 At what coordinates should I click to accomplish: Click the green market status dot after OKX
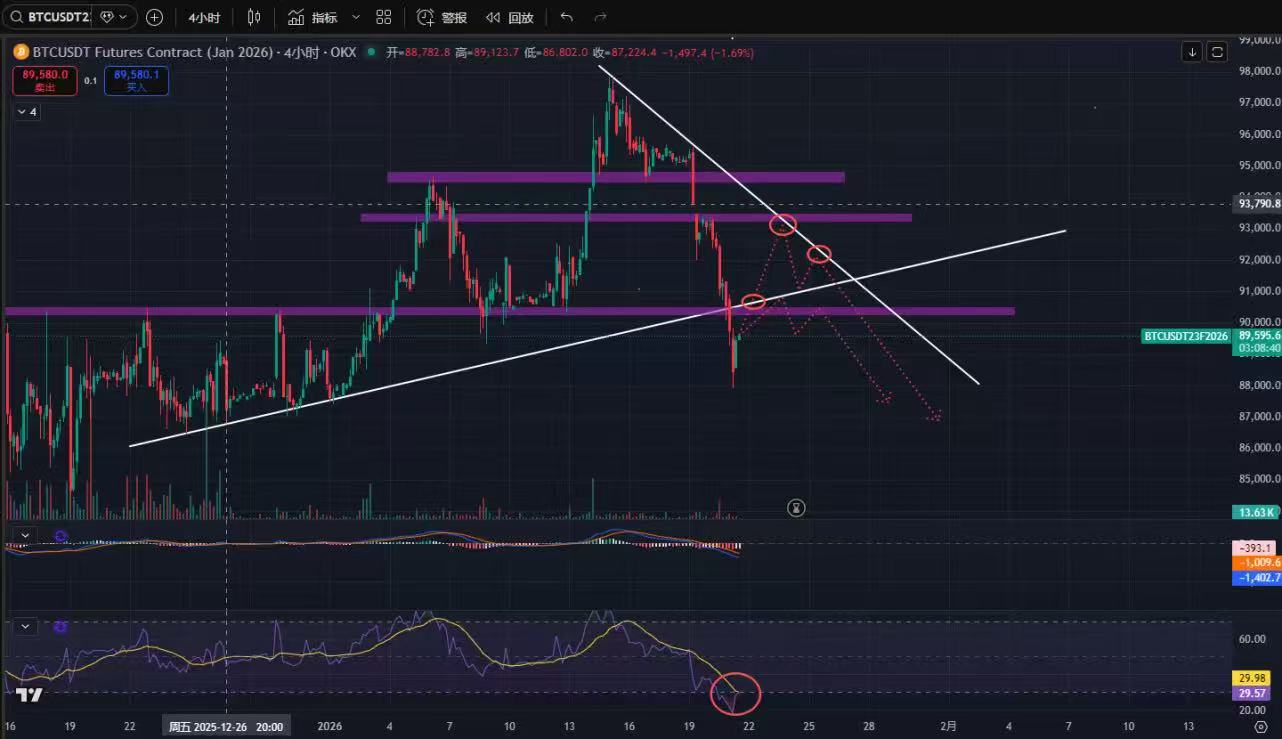pyautogui.click(x=372, y=52)
